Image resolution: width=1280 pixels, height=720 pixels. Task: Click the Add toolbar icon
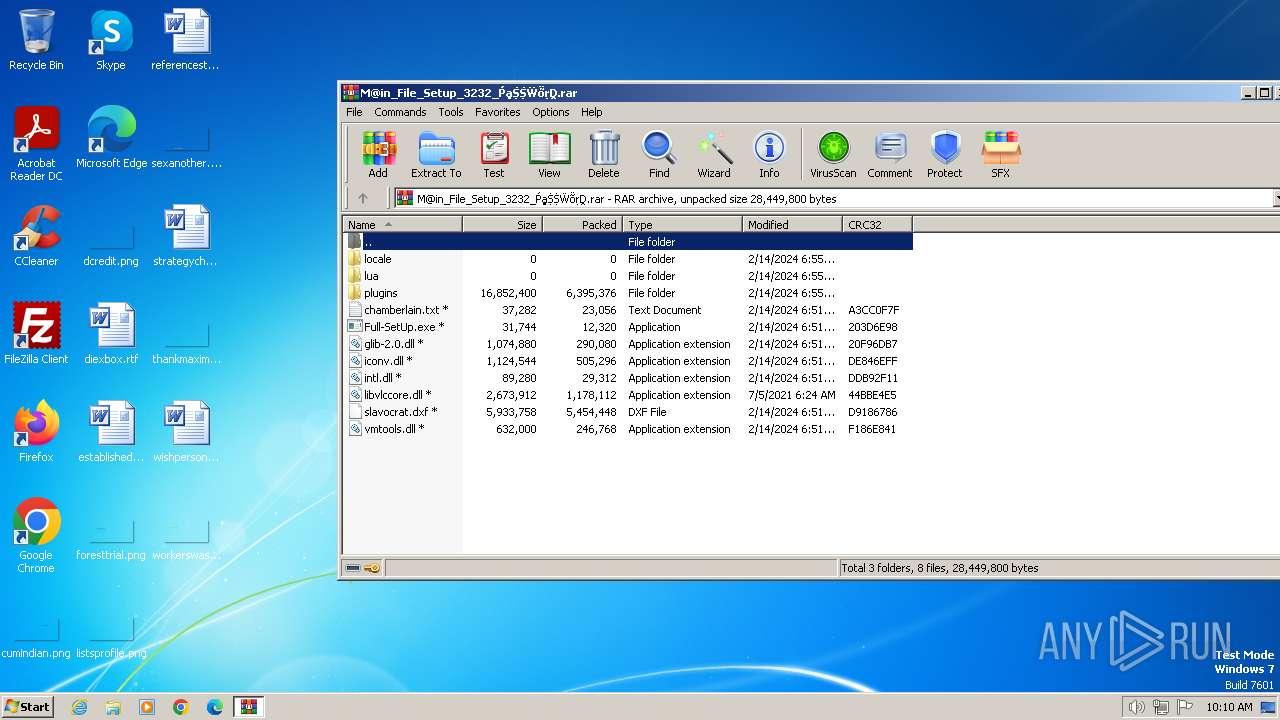[378, 155]
